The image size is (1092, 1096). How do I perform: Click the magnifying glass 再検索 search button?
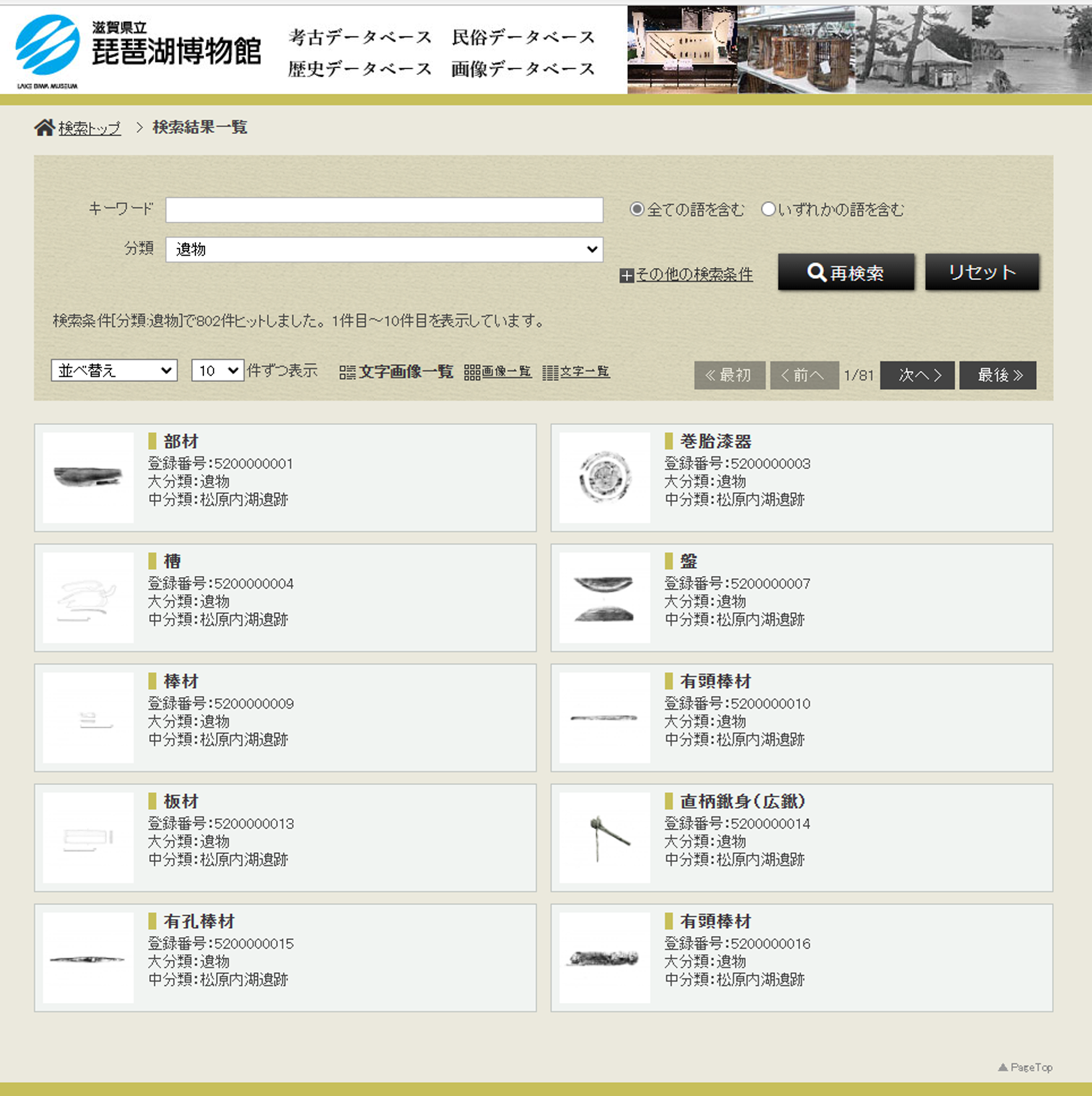point(845,271)
